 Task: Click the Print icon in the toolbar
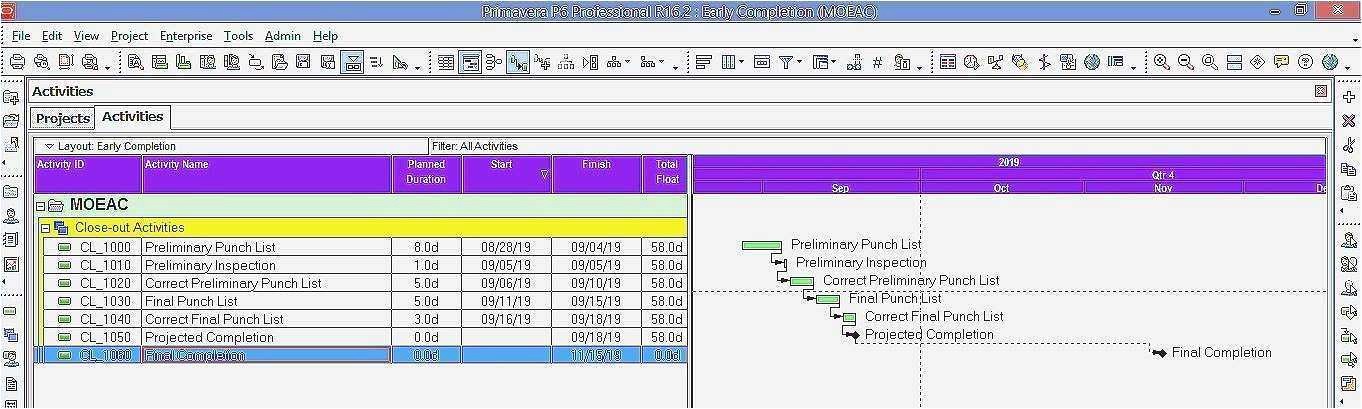point(17,62)
